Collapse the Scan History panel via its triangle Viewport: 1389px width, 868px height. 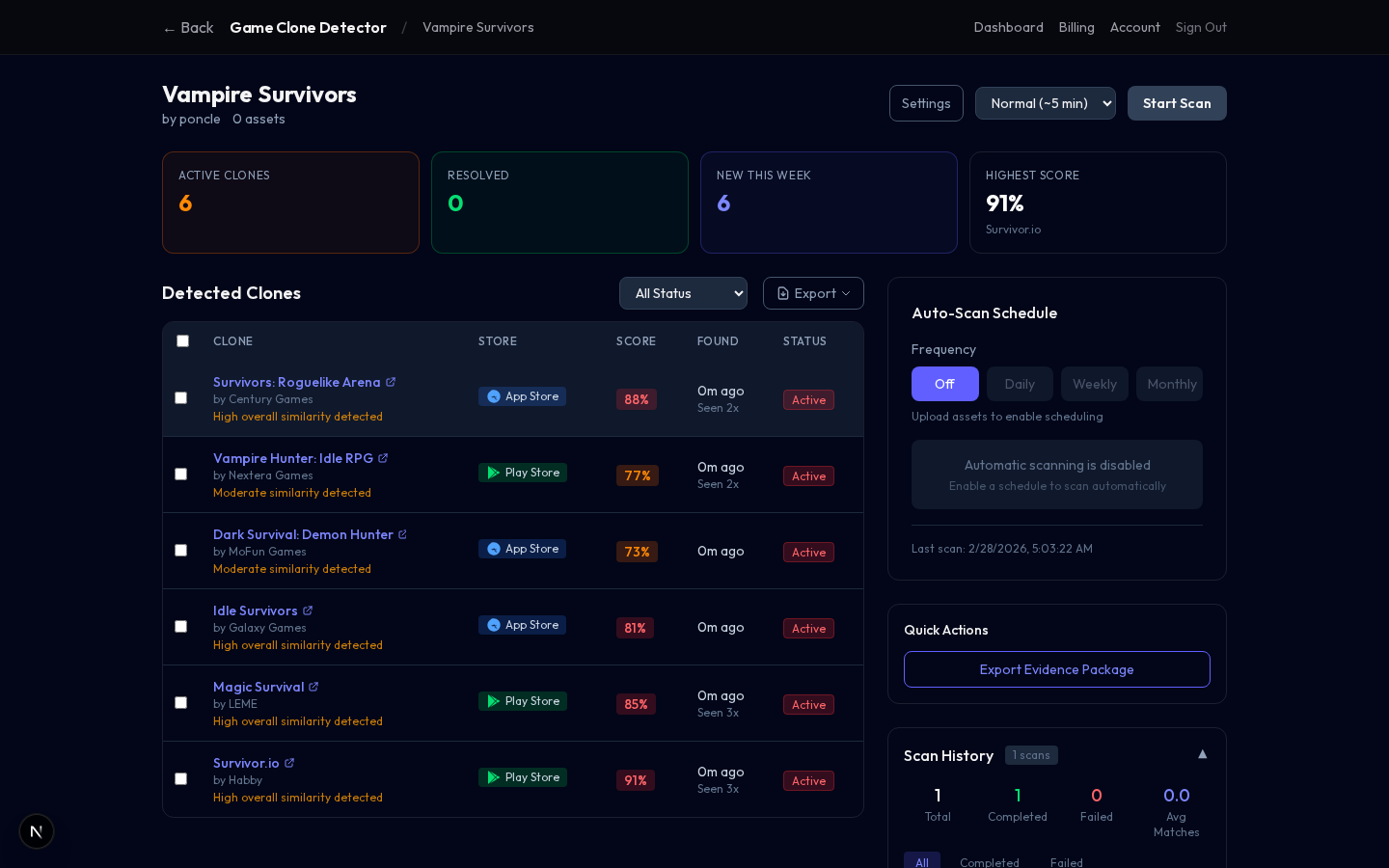point(1202,754)
